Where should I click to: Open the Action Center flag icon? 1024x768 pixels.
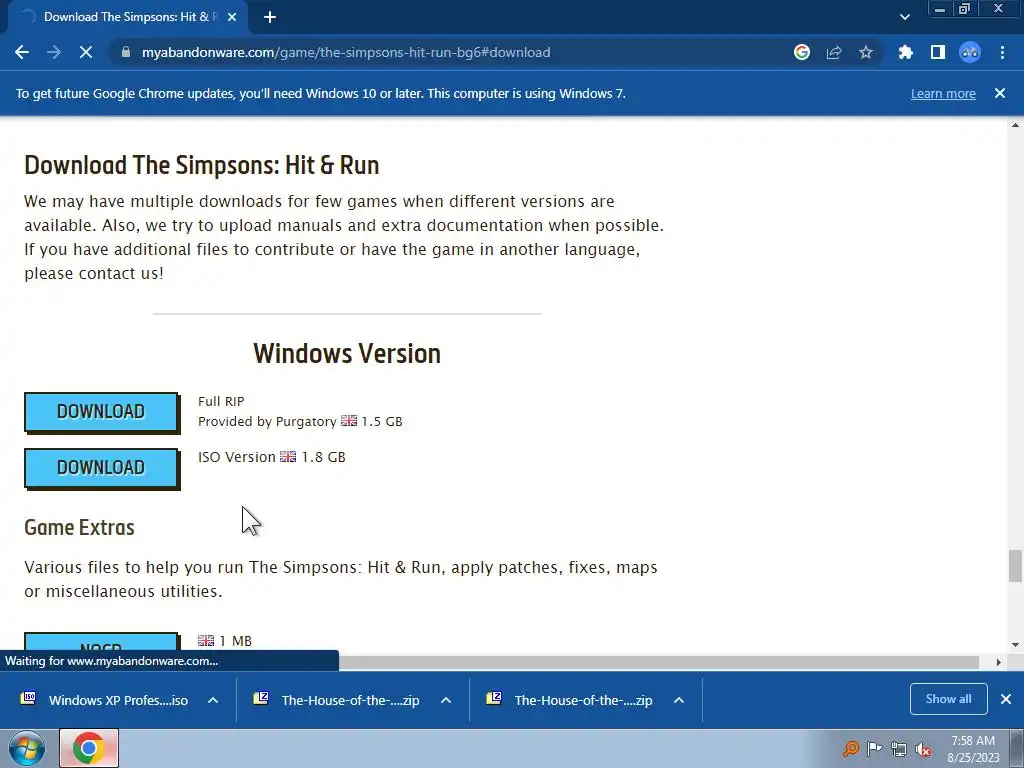pos(874,748)
